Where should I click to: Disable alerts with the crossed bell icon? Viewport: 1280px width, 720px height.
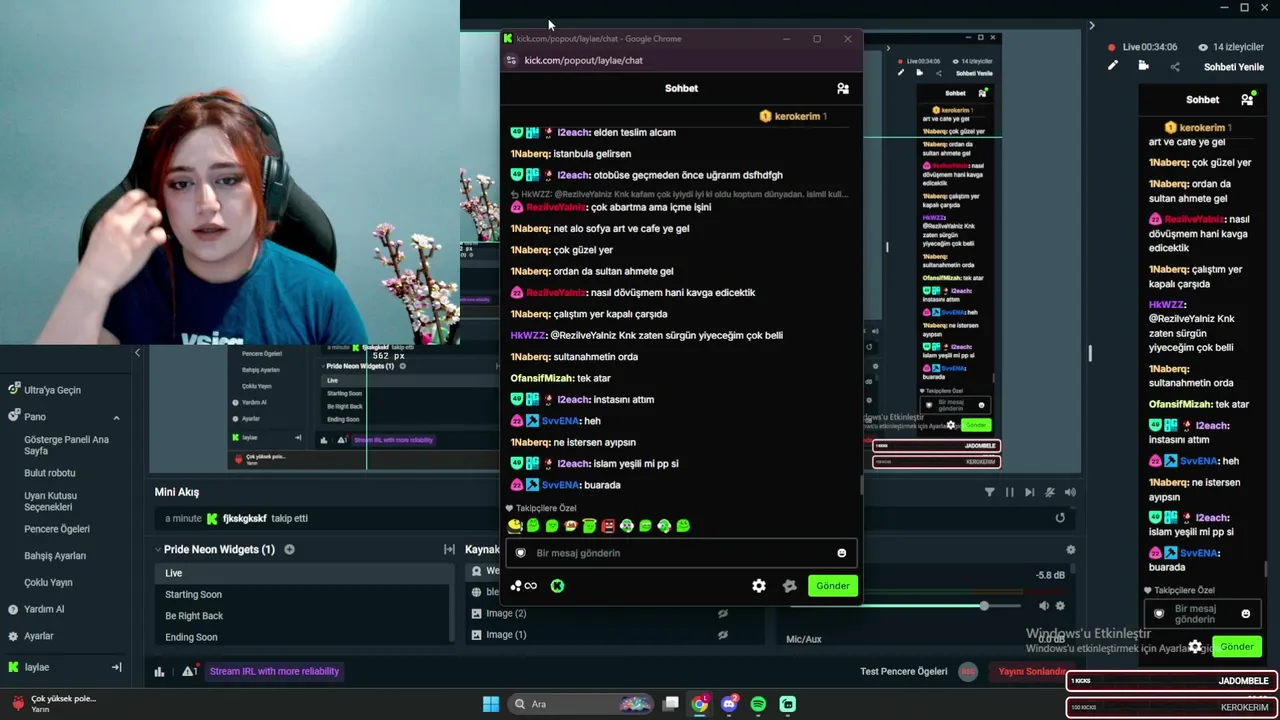[1050, 492]
